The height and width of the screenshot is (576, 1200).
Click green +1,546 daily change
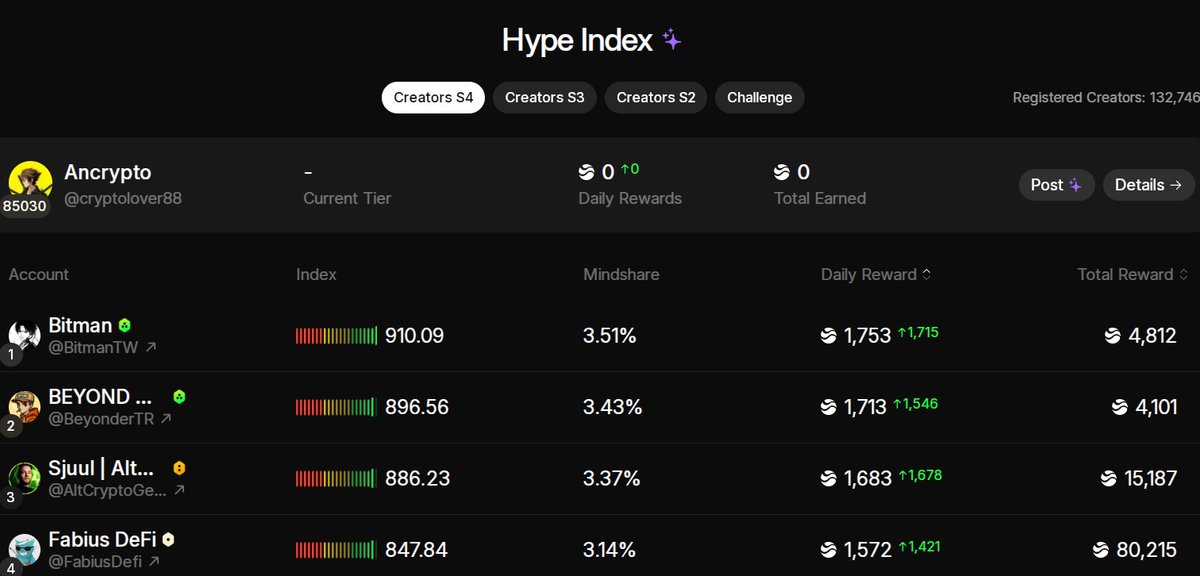coord(915,403)
